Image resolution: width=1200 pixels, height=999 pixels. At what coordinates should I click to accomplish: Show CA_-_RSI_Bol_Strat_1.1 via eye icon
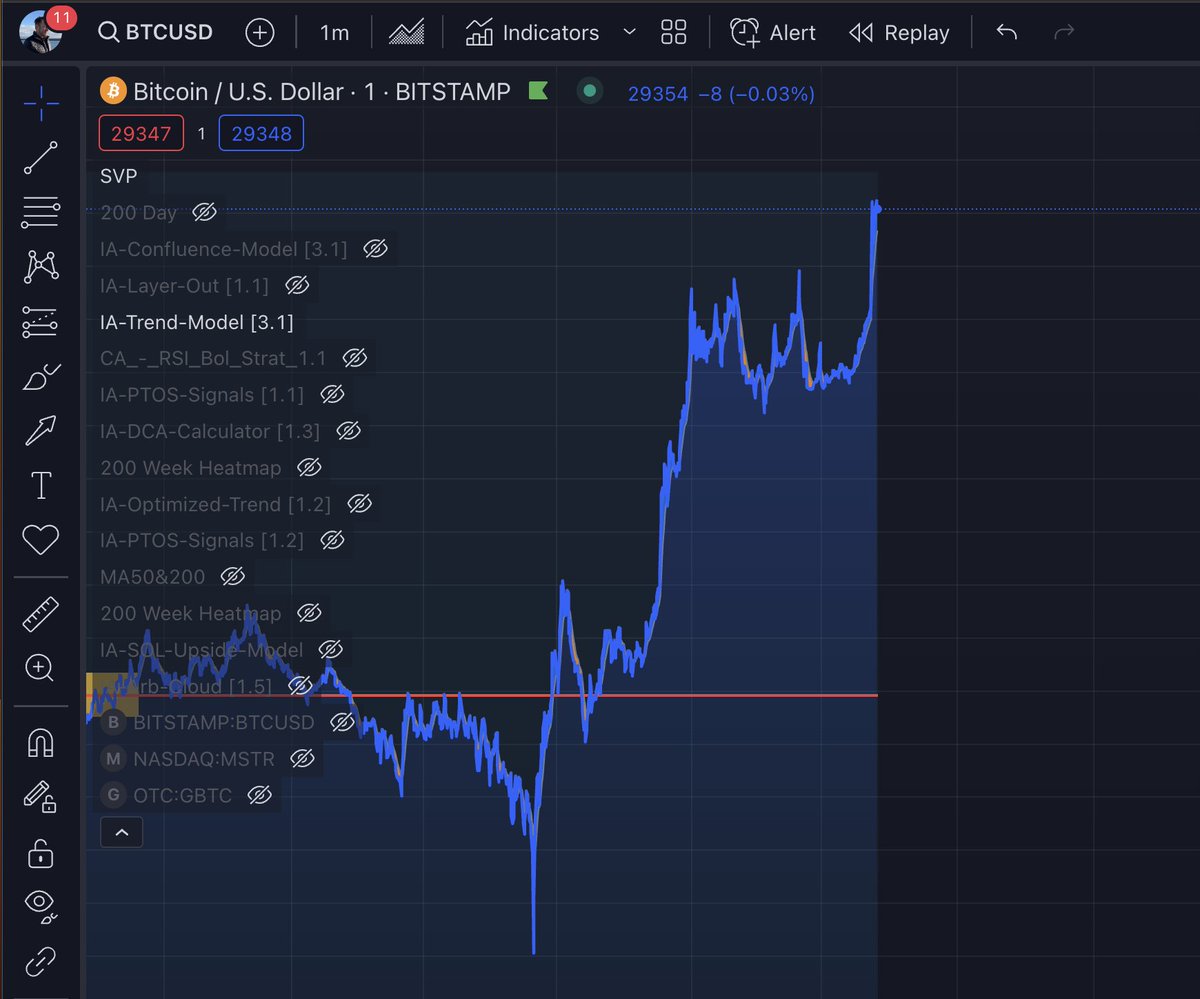[354, 358]
